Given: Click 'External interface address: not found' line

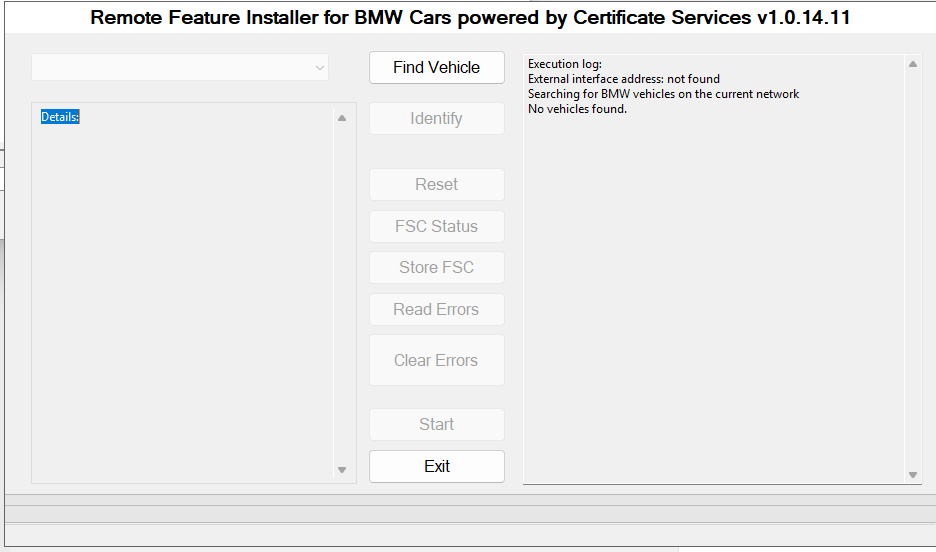Looking at the screenshot, I should tap(624, 79).
